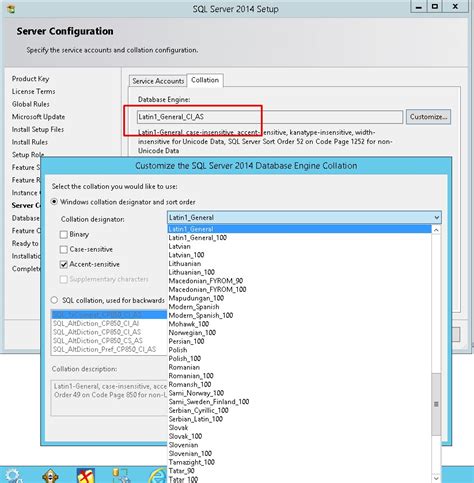
Task: Switch to the Service Accounts tab
Action: tap(158, 81)
